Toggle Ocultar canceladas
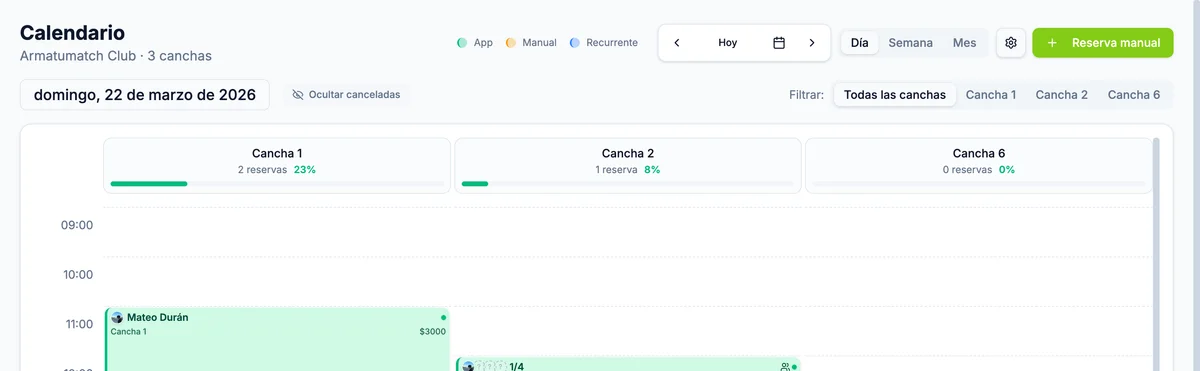1200x371 pixels. 346,95
